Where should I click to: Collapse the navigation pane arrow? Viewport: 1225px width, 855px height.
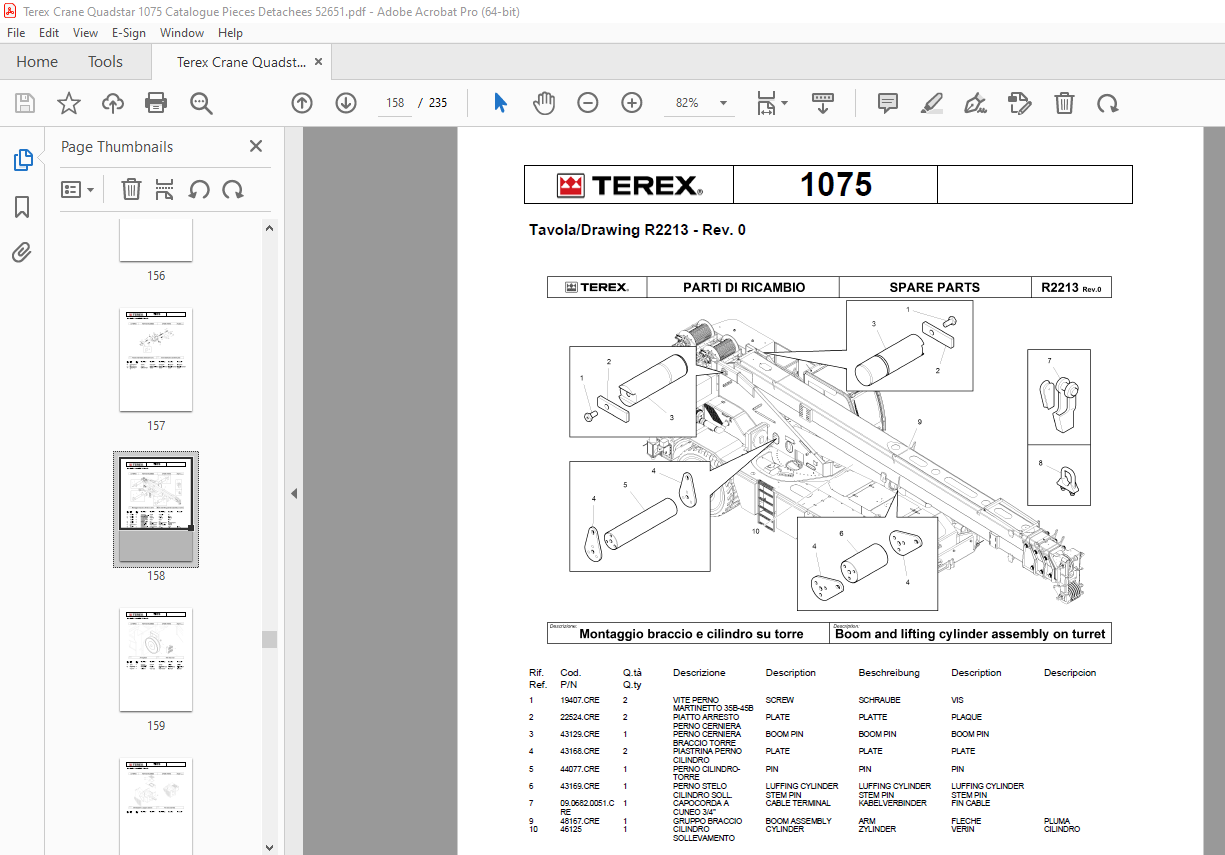[294, 493]
